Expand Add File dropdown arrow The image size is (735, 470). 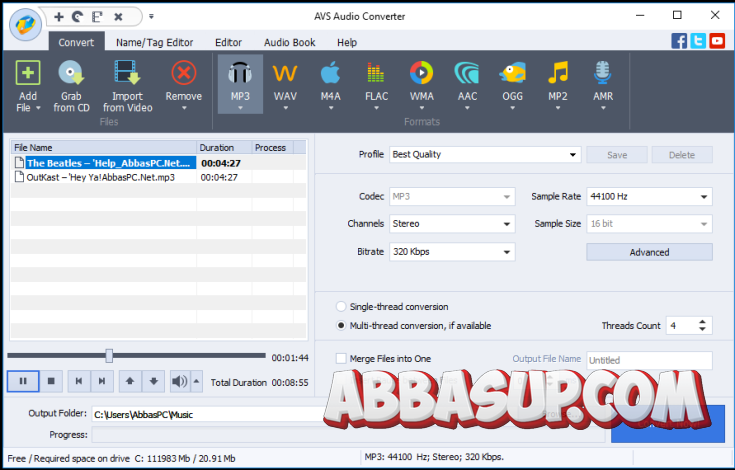coord(38,108)
